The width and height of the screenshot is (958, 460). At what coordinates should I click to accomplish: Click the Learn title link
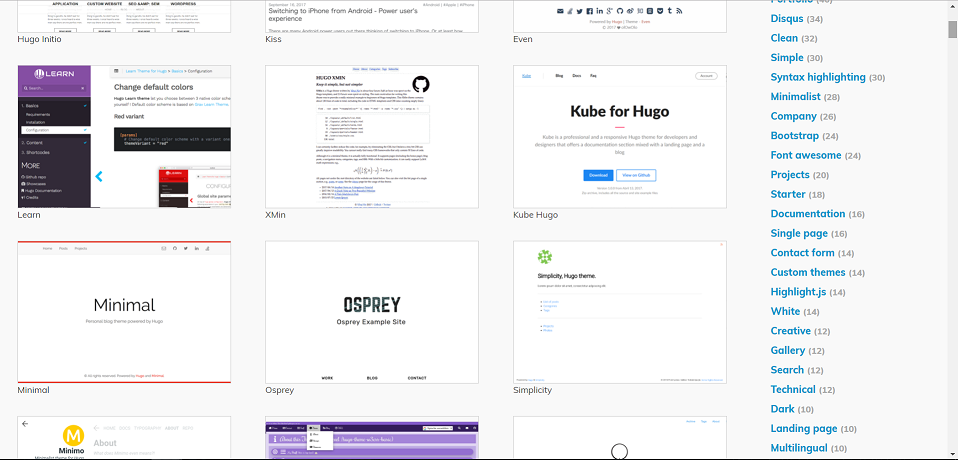click(29, 215)
